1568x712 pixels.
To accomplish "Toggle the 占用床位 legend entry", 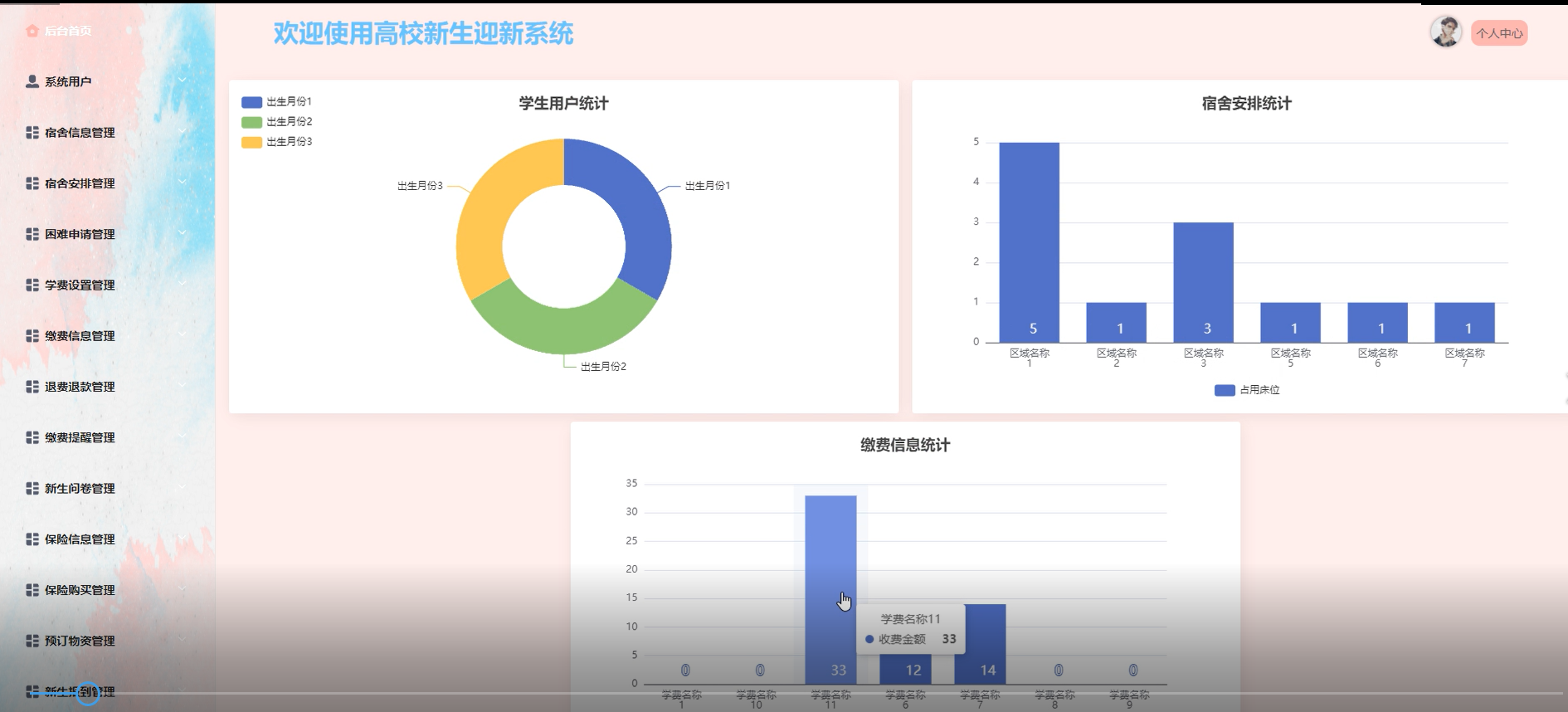I will (x=1247, y=390).
